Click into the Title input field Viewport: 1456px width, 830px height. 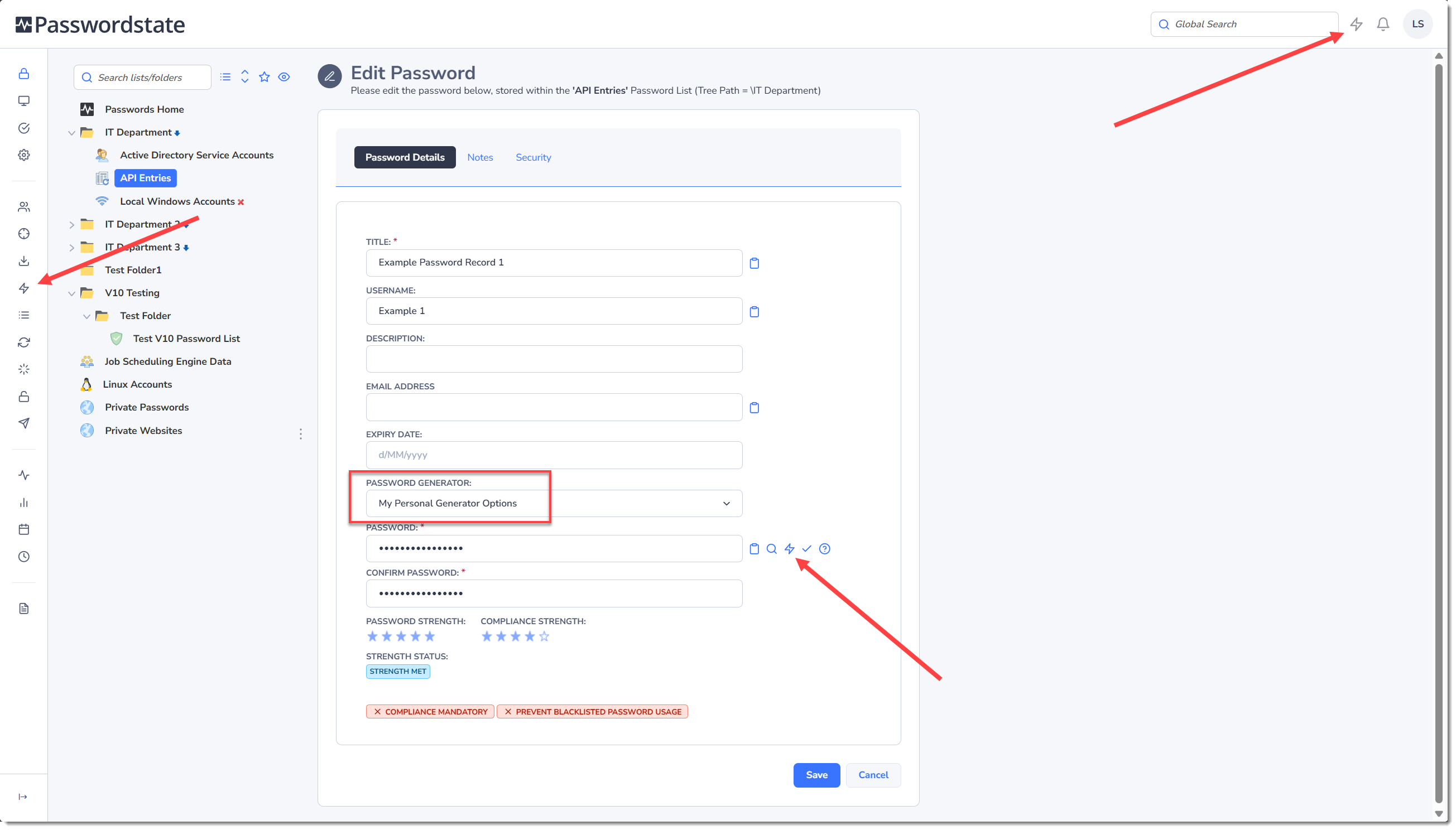pyautogui.click(x=554, y=263)
